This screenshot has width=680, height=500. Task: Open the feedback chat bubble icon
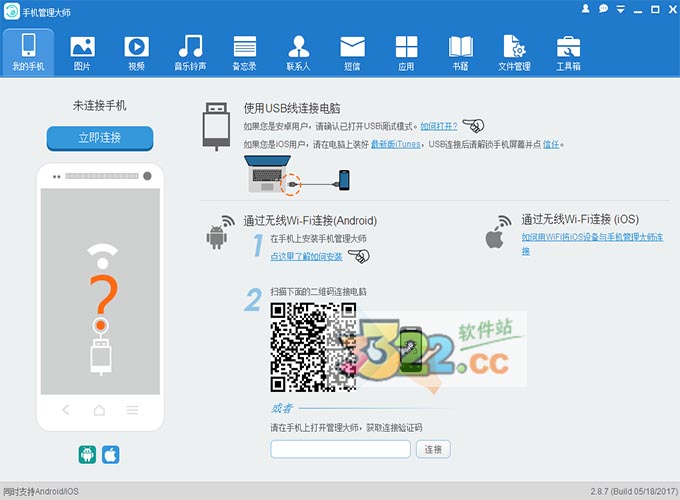[x=603, y=9]
